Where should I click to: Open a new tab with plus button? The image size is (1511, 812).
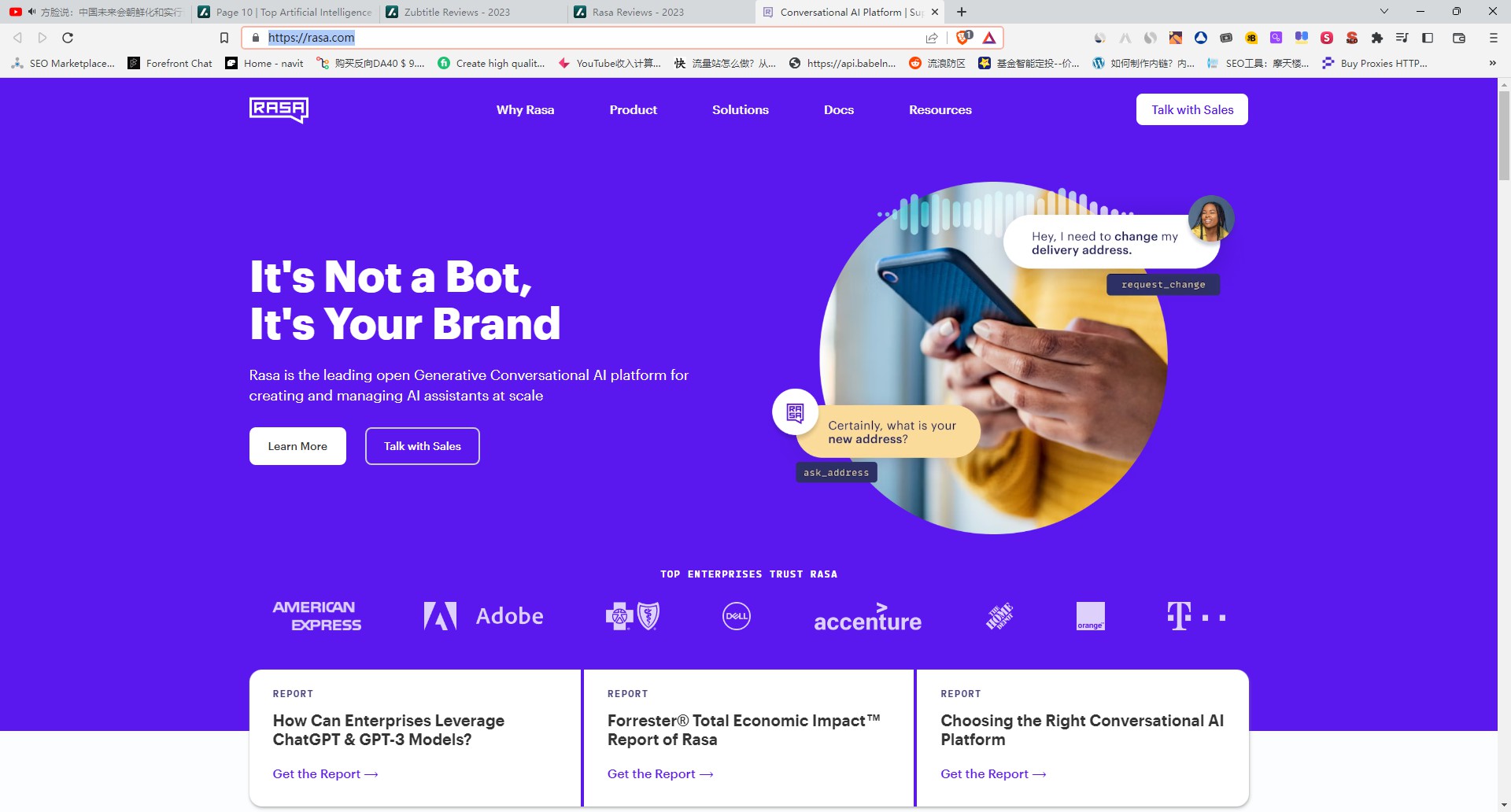962,12
